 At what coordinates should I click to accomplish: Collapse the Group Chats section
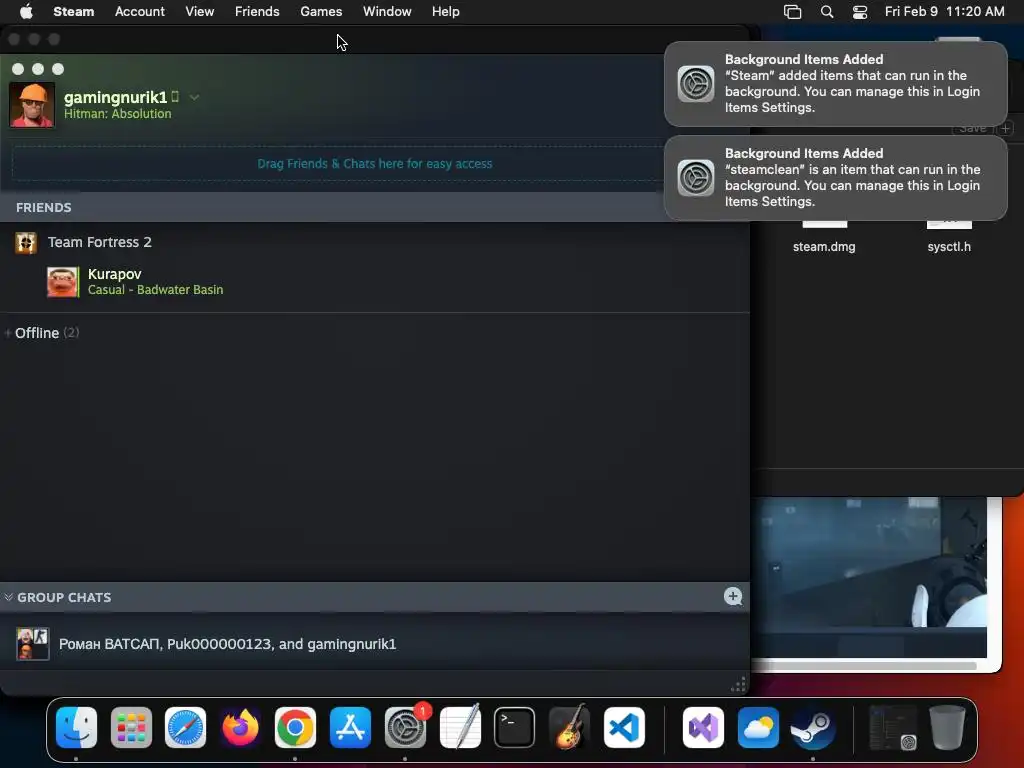tap(8, 598)
